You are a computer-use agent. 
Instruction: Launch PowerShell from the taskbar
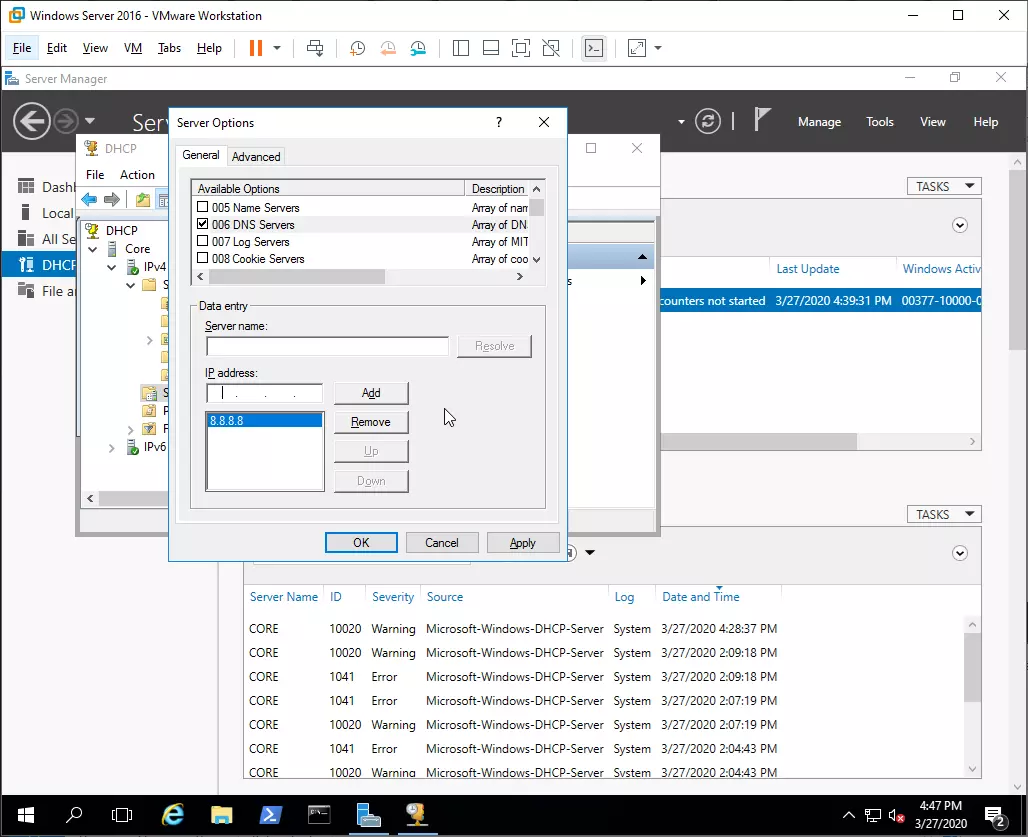[271, 815]
